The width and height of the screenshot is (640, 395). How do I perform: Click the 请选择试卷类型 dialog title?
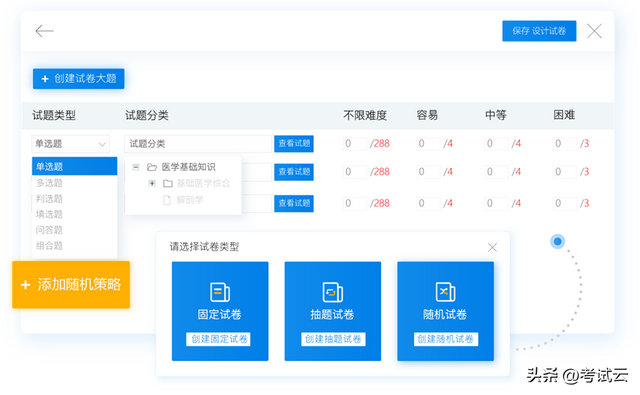point(204,247)
